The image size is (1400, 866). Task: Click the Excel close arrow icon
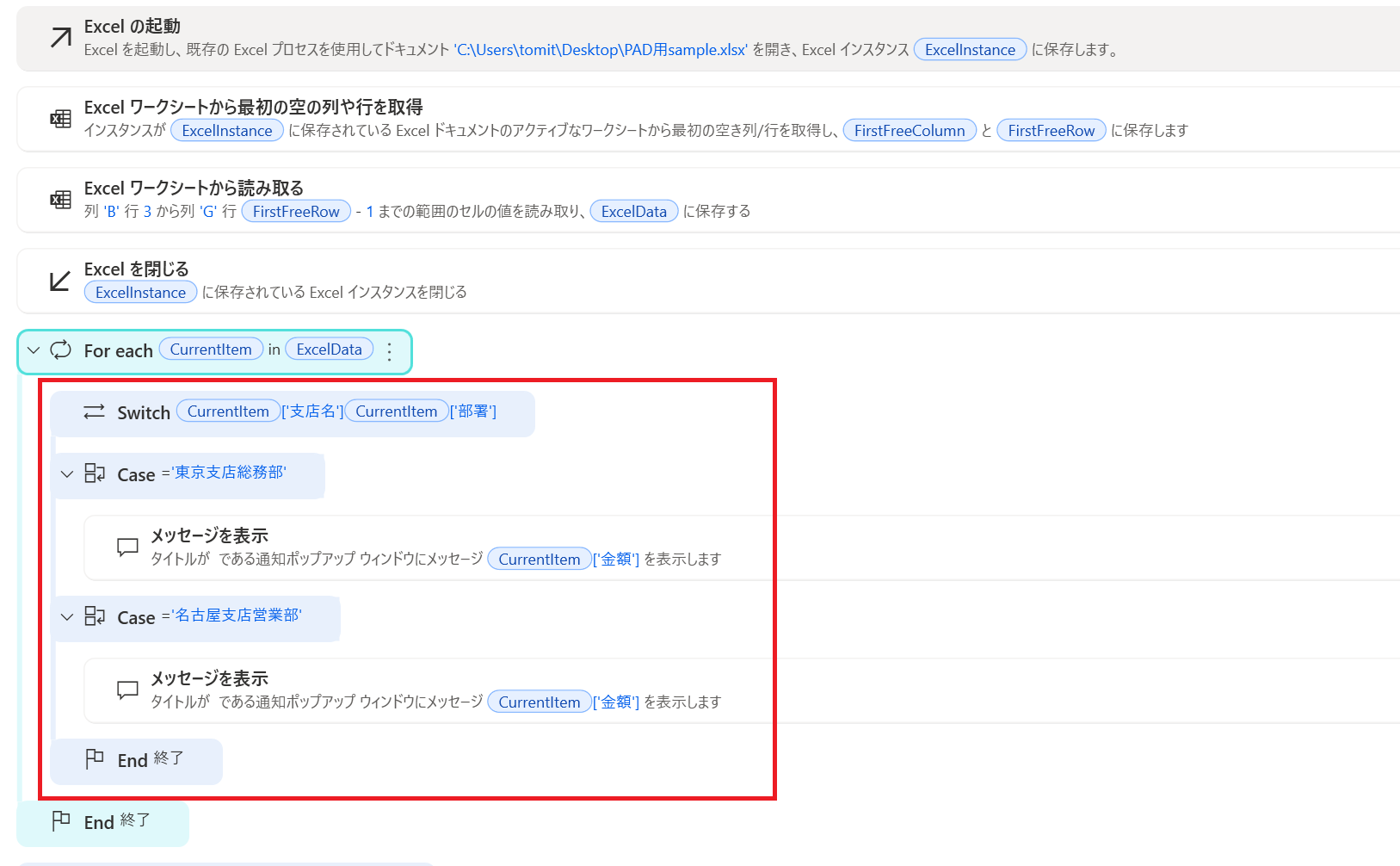pyautogui.click(x=60, y=281)
